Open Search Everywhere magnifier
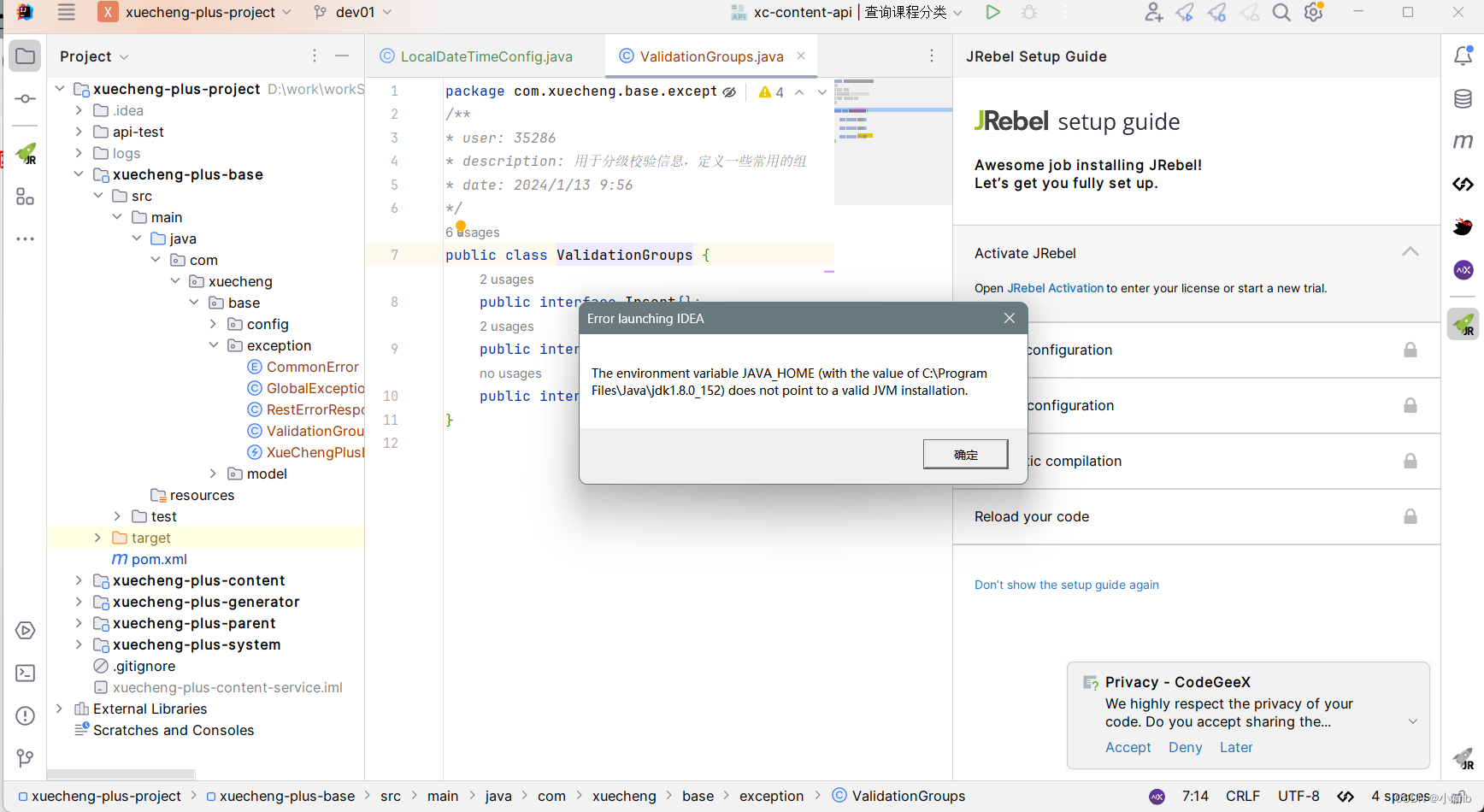1484x812 pixels. [x=1281, y=13]
